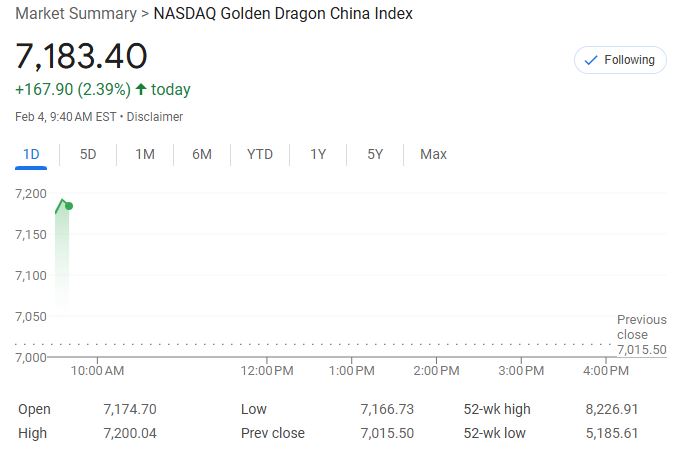Screen dimensions: 681x450
Task: Click the Previous close label on chart
Action: [641, 327]
